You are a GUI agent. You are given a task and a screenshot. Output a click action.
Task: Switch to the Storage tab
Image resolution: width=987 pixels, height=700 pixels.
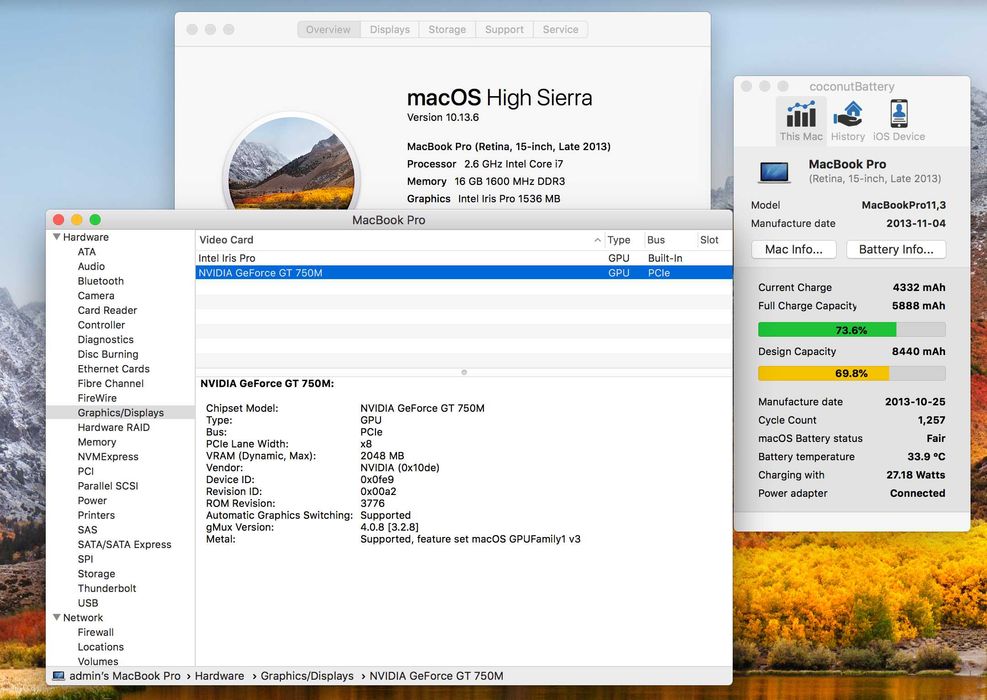(x=447, y=30)
